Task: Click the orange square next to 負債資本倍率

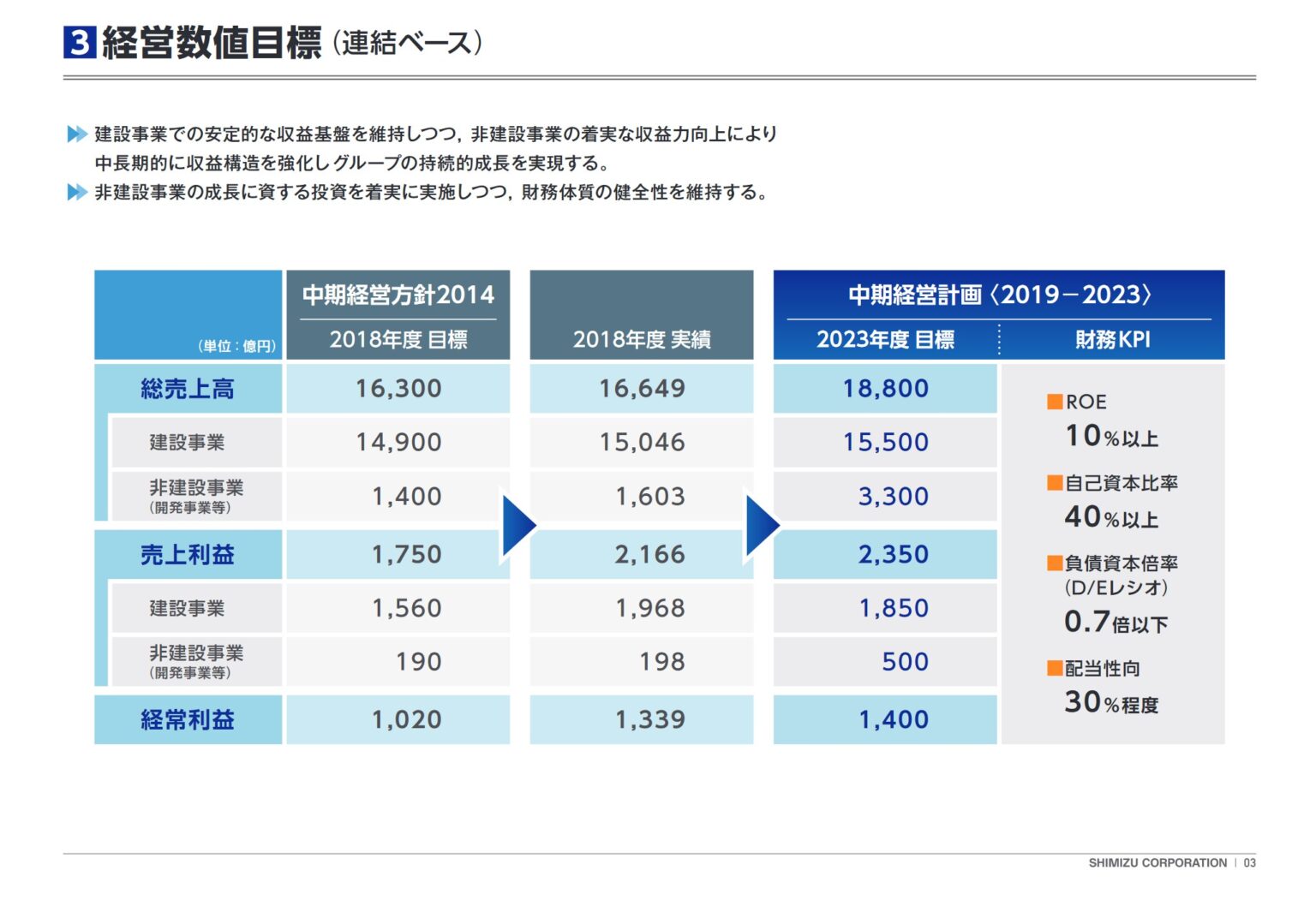Action: [1055, 563]
